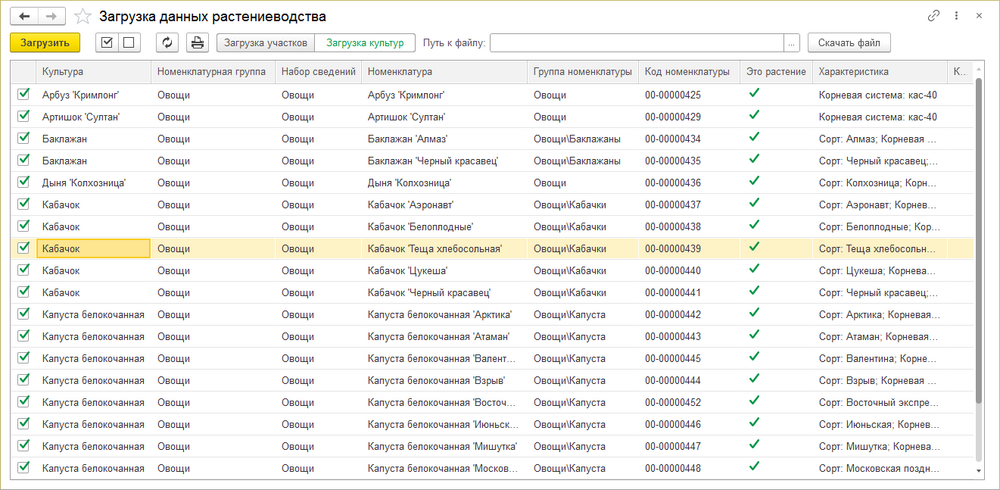Viewport: 1000px width, 490px height.
Task: Select code cell 00-00000441
Action: click(x=689, y=292)
